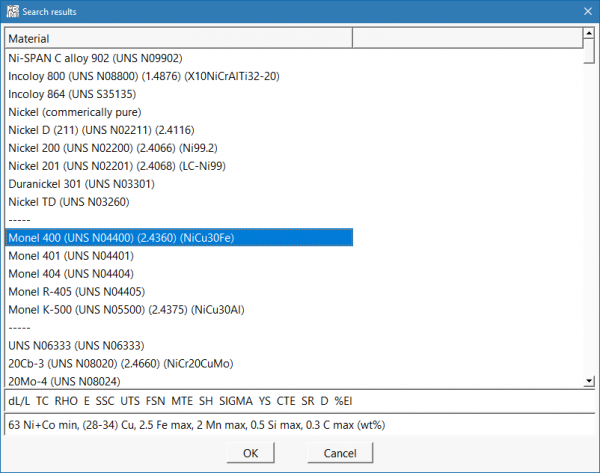Select Monel 400 (UNS N04400) entry
Viewport: 600px width, 473px height.
coord(120,237)
